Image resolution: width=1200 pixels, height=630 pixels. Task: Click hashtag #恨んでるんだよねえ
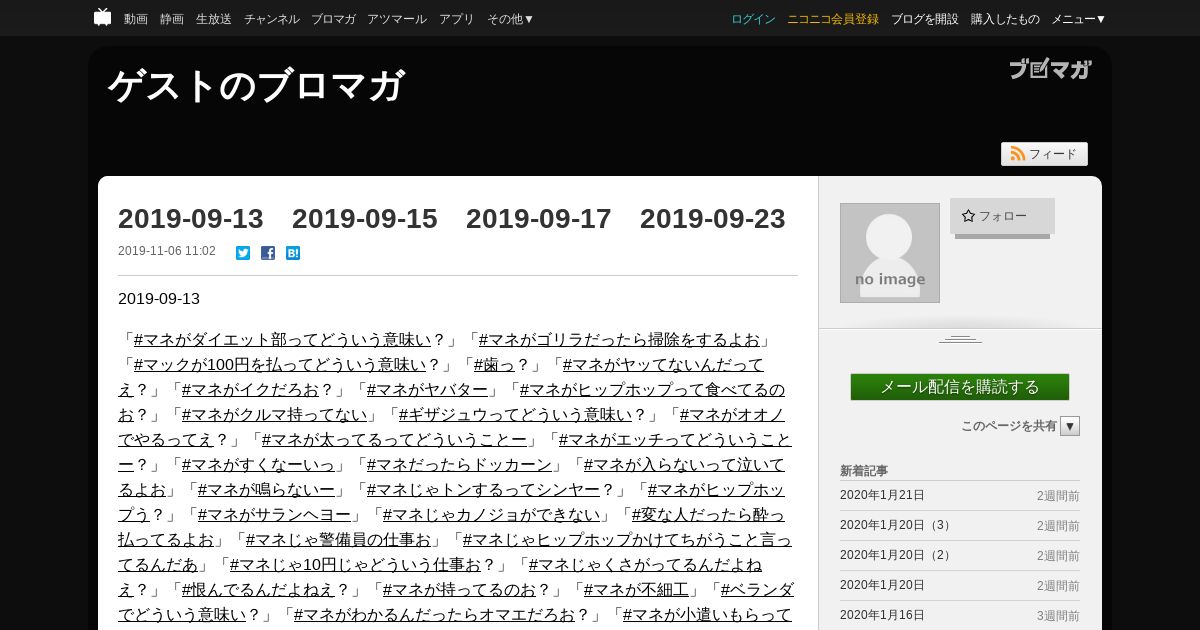(258, 590)
